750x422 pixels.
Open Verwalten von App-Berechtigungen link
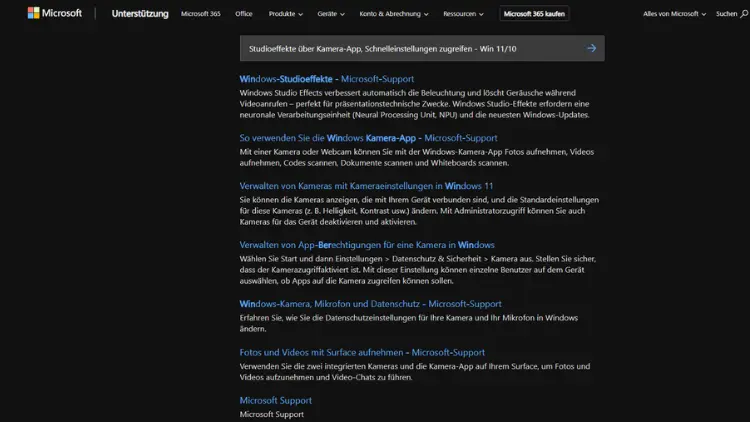[367, 244]
